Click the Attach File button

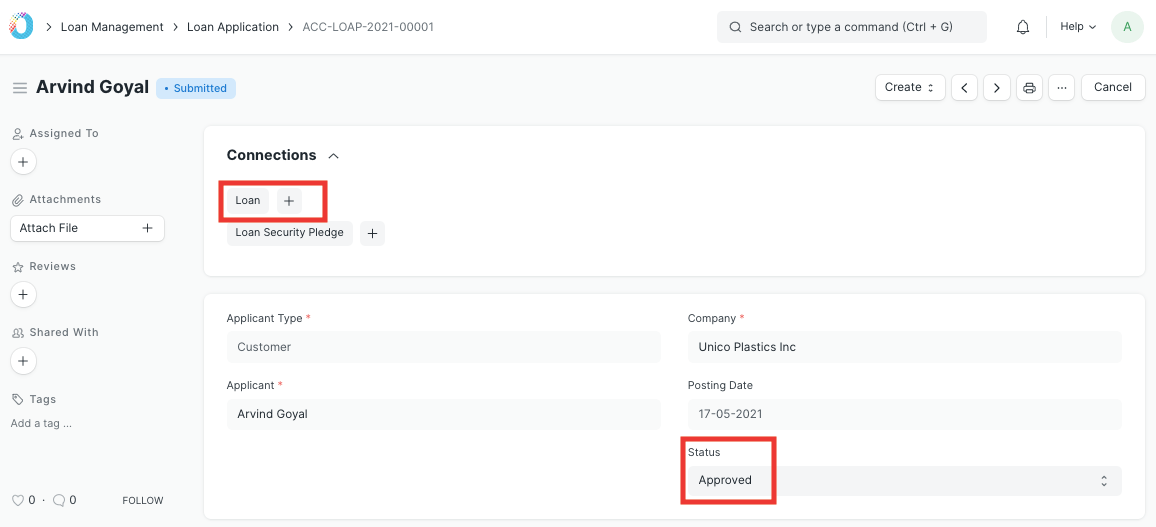(87, 228)
